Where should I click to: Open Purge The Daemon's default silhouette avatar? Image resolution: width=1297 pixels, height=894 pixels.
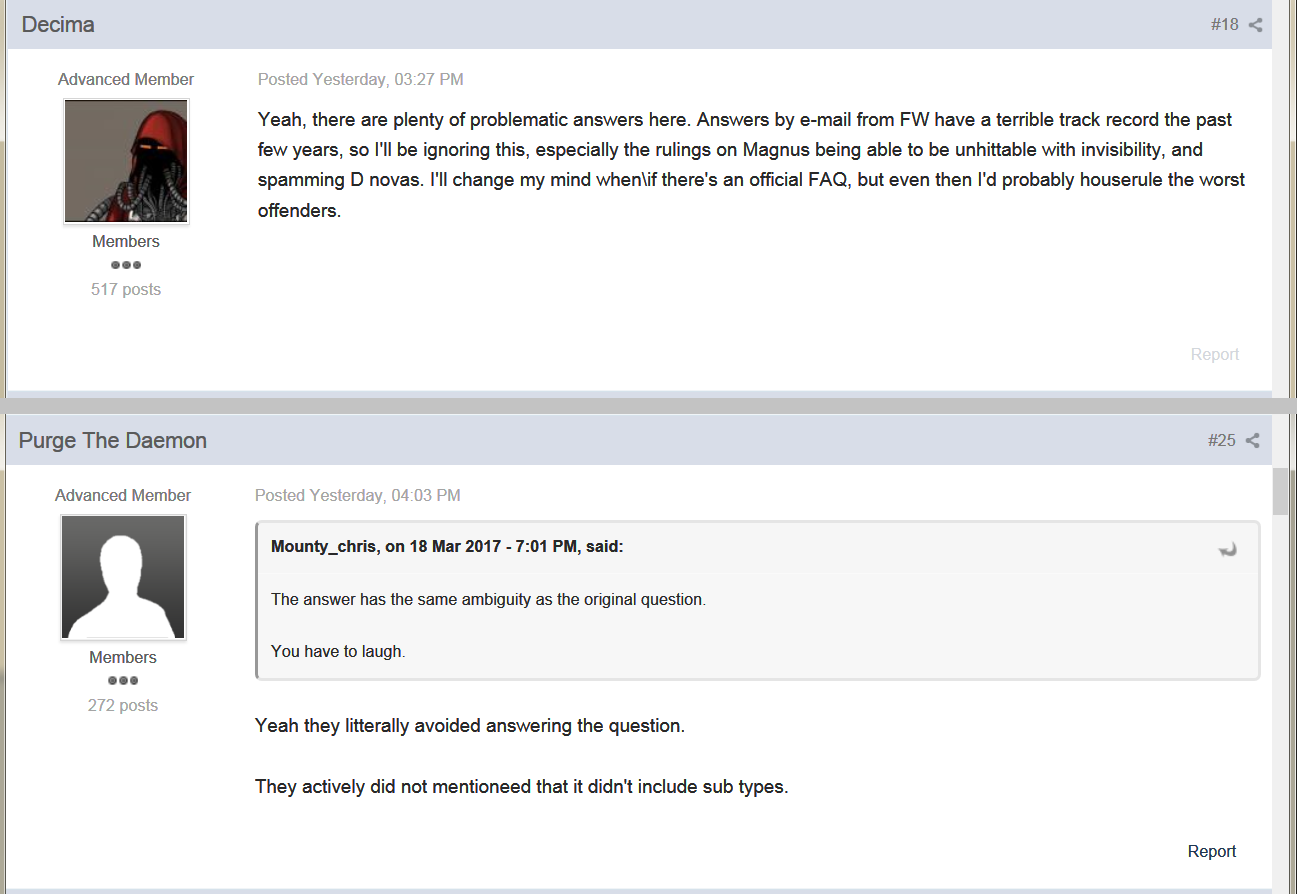123,577
